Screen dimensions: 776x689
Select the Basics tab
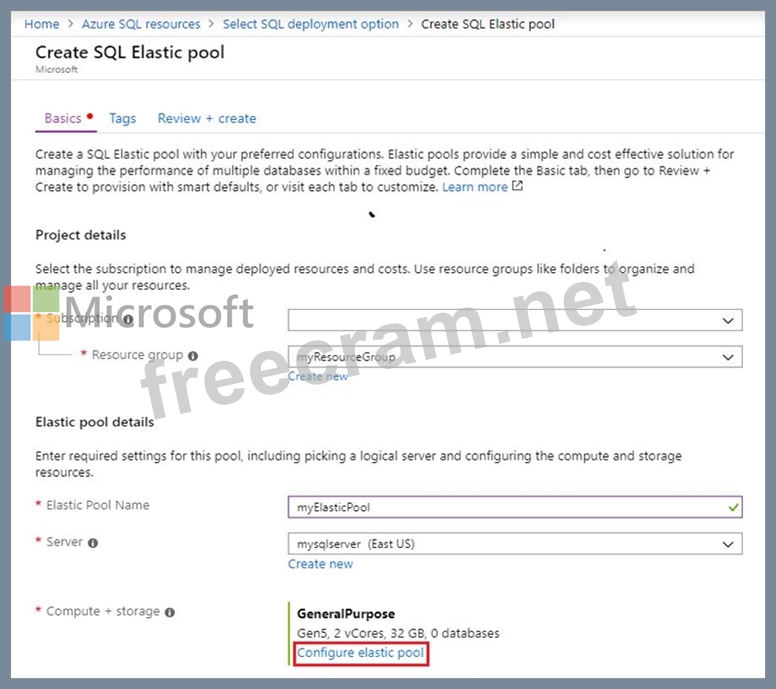click(63, 118)
